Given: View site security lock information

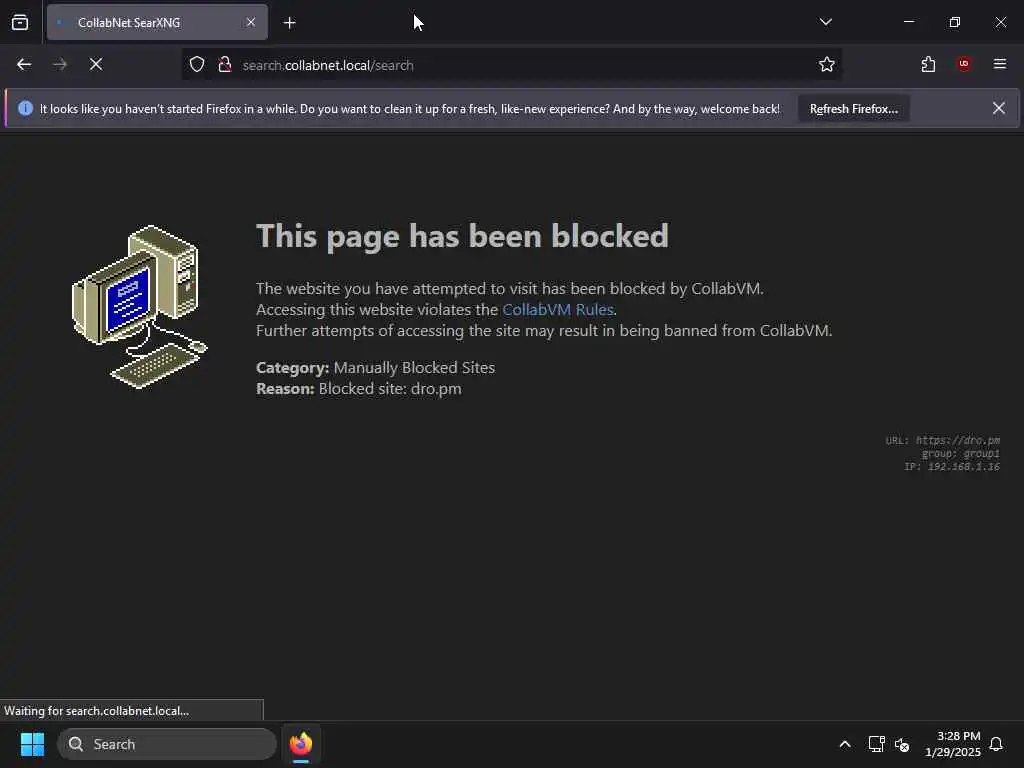Looking at the screenshot, I should (225, 65).
